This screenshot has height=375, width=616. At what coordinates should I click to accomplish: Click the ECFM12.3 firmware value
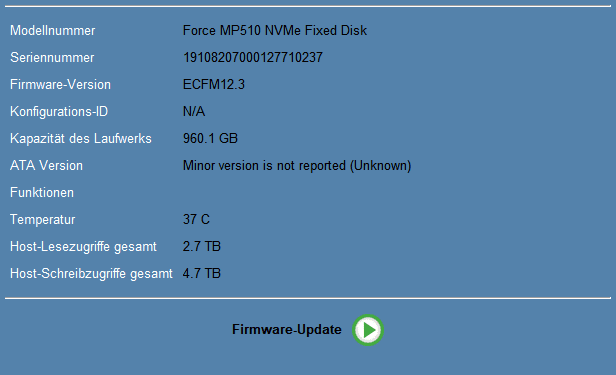click(214, 85)
